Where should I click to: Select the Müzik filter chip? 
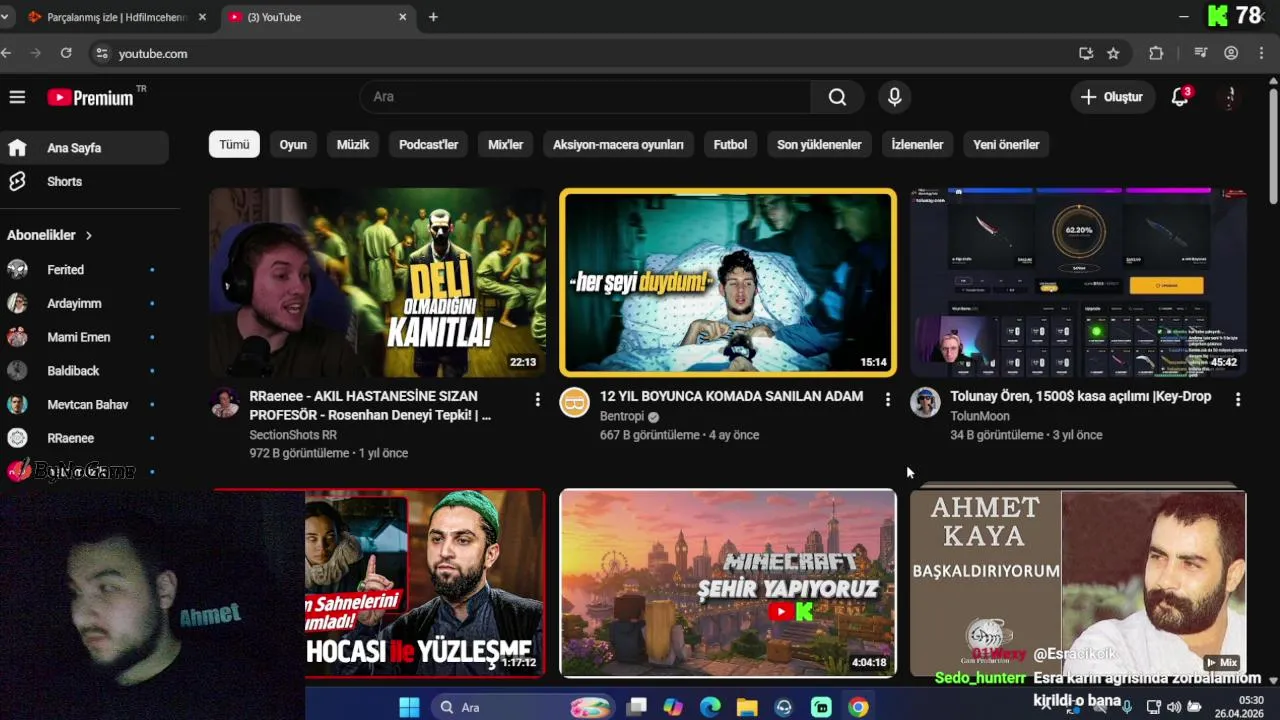click(x=353, y=145)
